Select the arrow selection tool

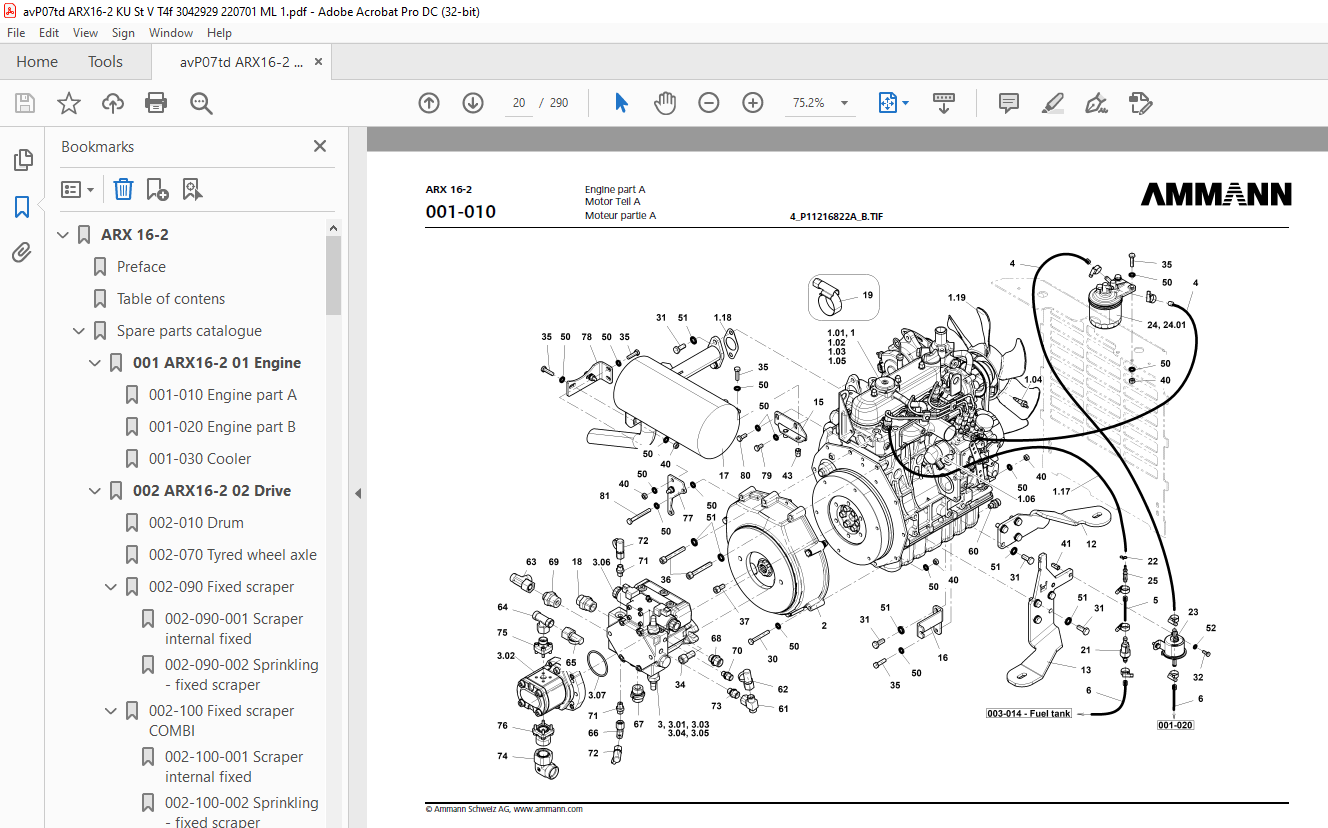621,103
